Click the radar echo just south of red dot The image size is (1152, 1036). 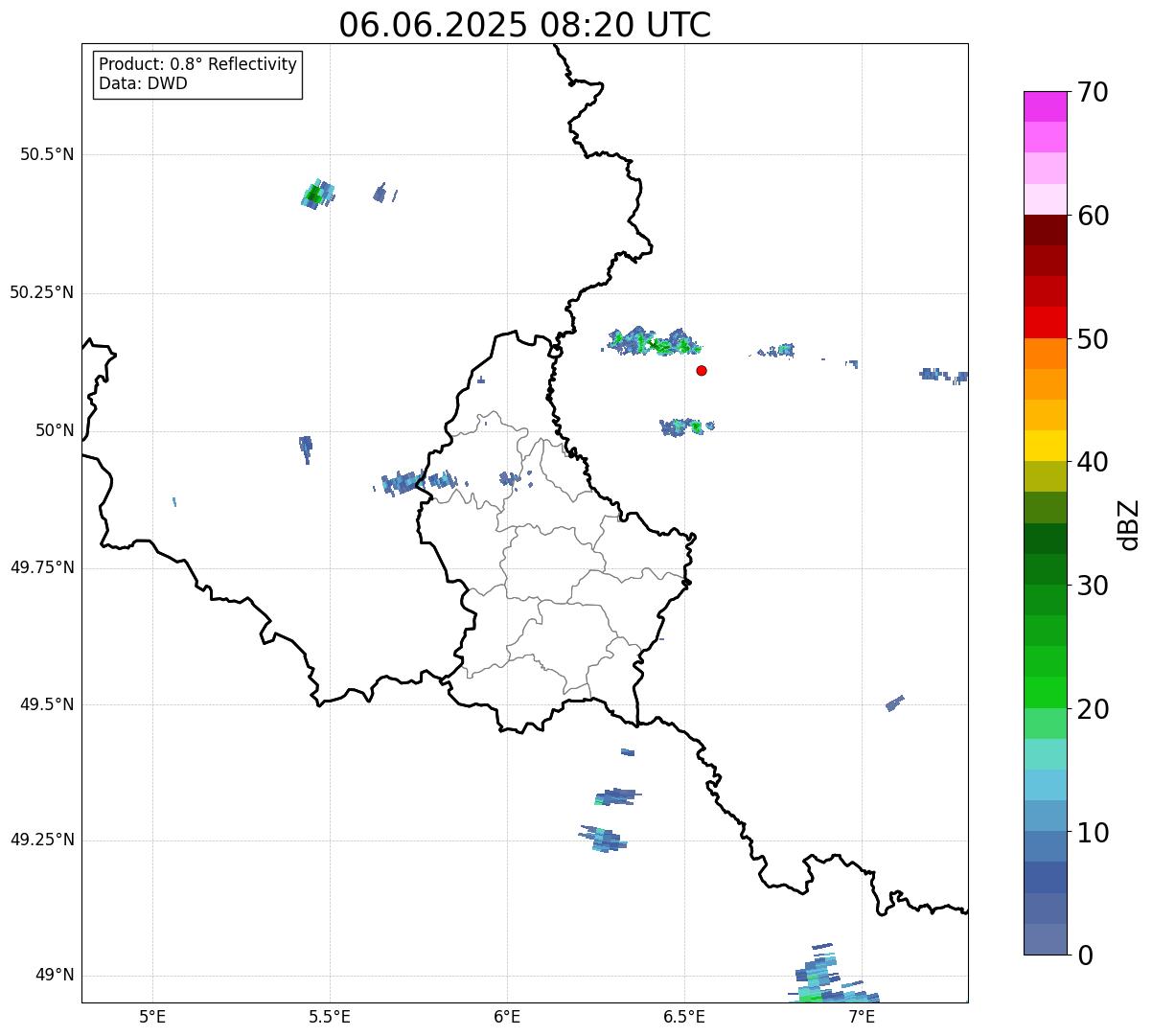pos(686,426)
